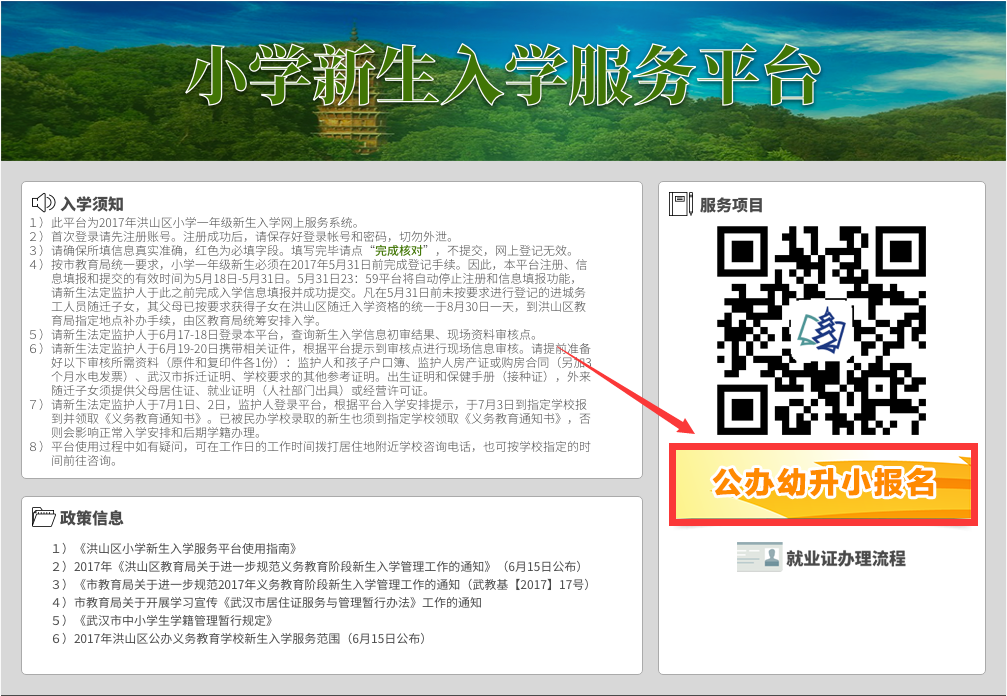Viewport: 1007px width, 696px height.
Task: Open 《洪山区小学新生入学服务平台使用指南》
Action: (187, 549)
